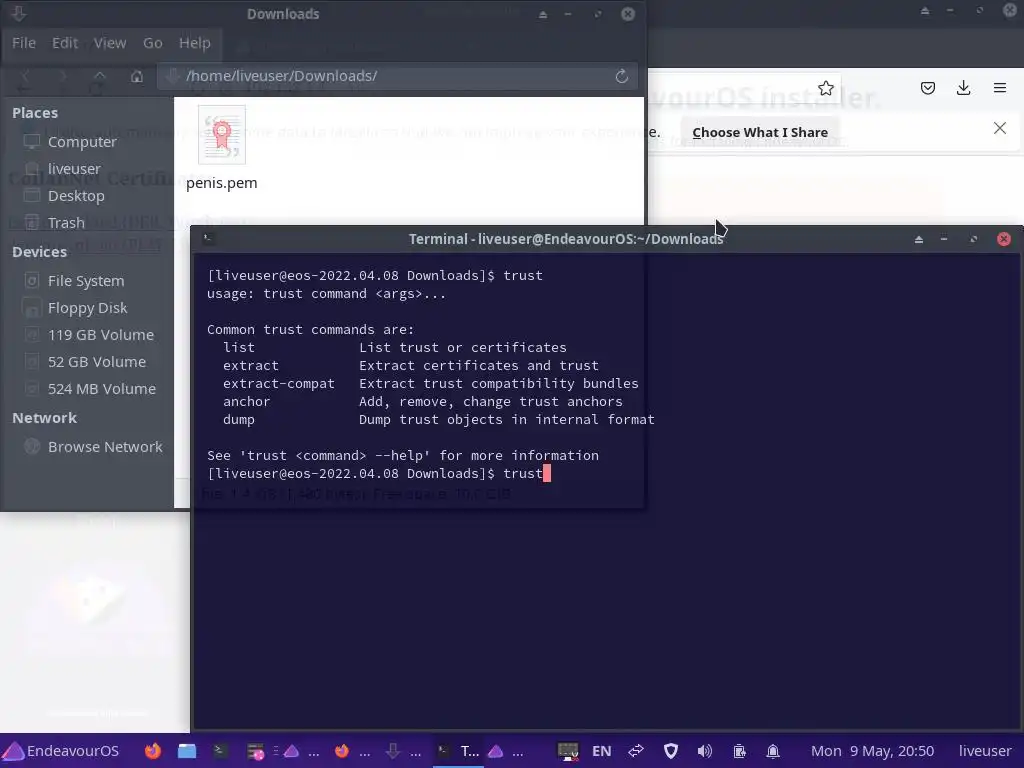Dismiss the Firefox data sharing notification
Viewport: 1024px width, 768px height.
coord(999,129)
